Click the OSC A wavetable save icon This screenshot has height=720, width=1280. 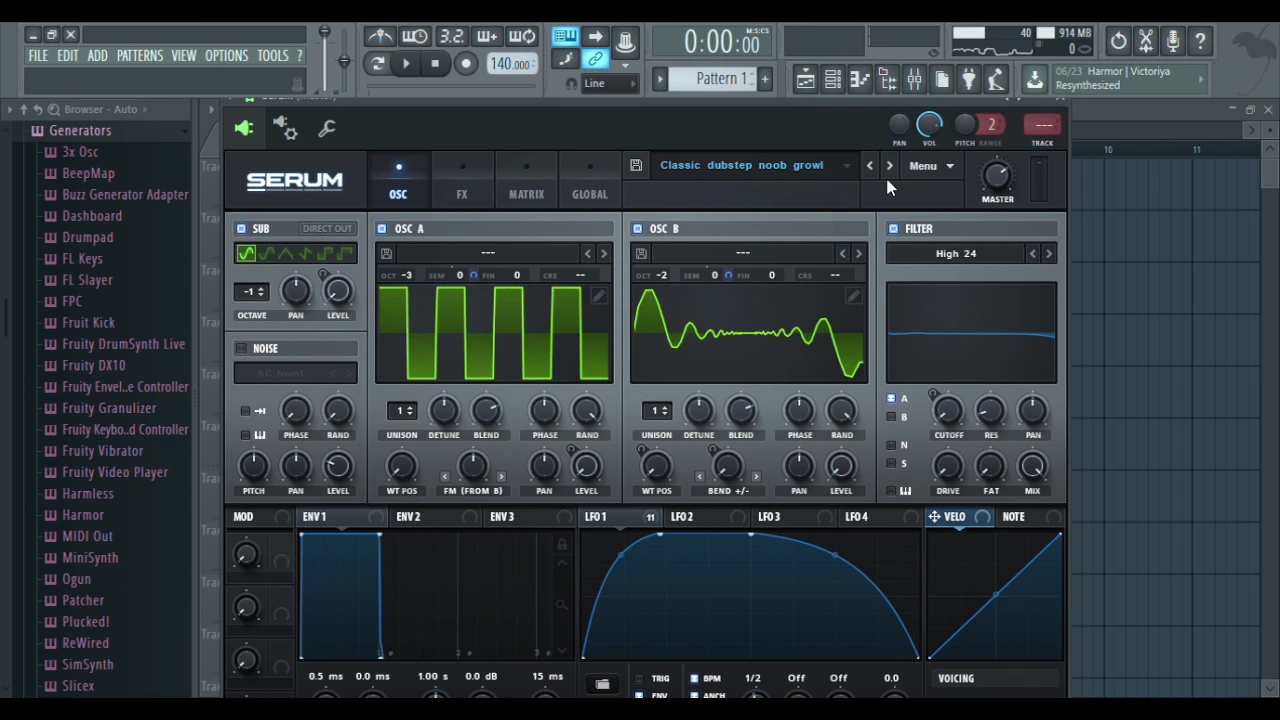click(386, 254)
